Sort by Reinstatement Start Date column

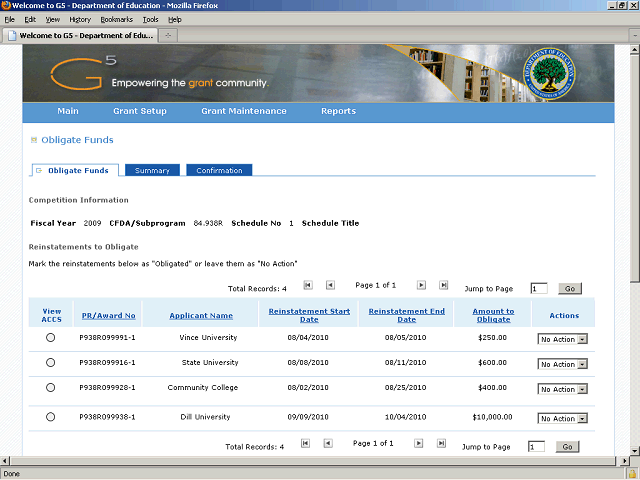pyautogui.click(x=309, y=315)
